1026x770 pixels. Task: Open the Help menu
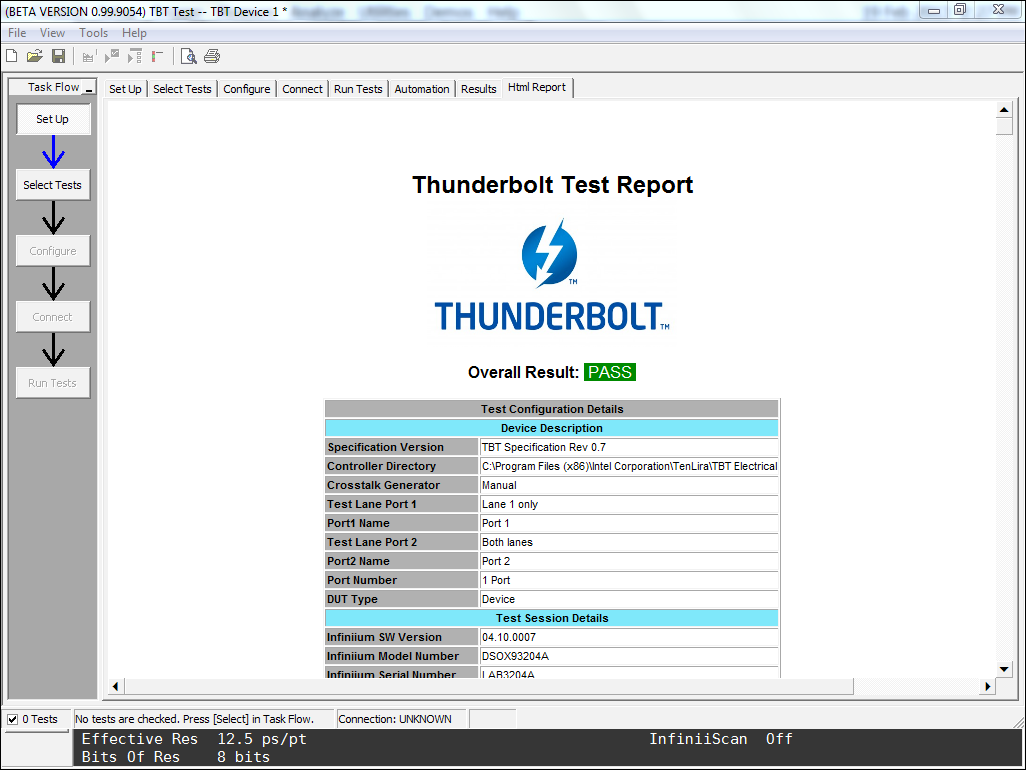(134, 33)
